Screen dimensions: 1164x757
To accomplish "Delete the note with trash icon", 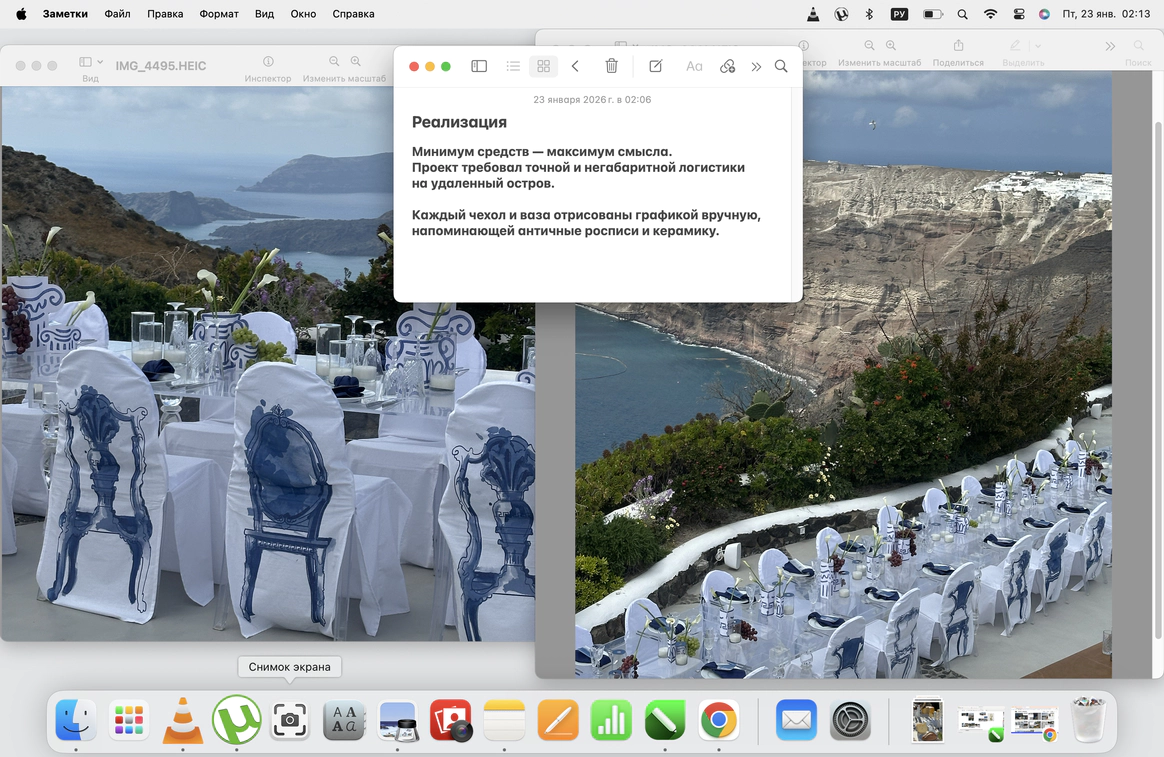I will (x=611, y=66).
